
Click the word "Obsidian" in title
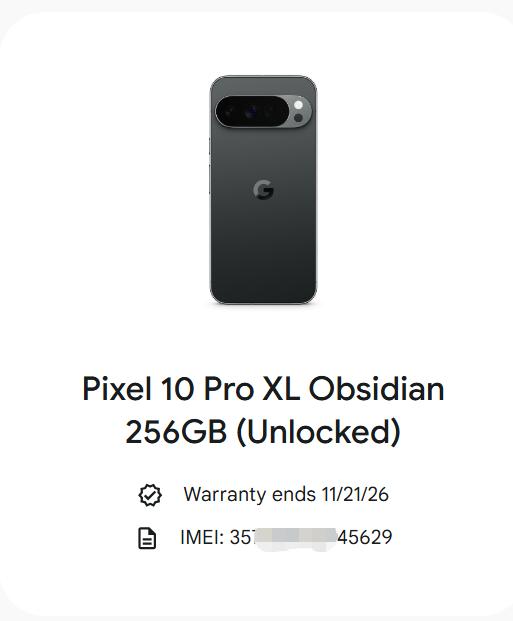(x=376, y=389)
